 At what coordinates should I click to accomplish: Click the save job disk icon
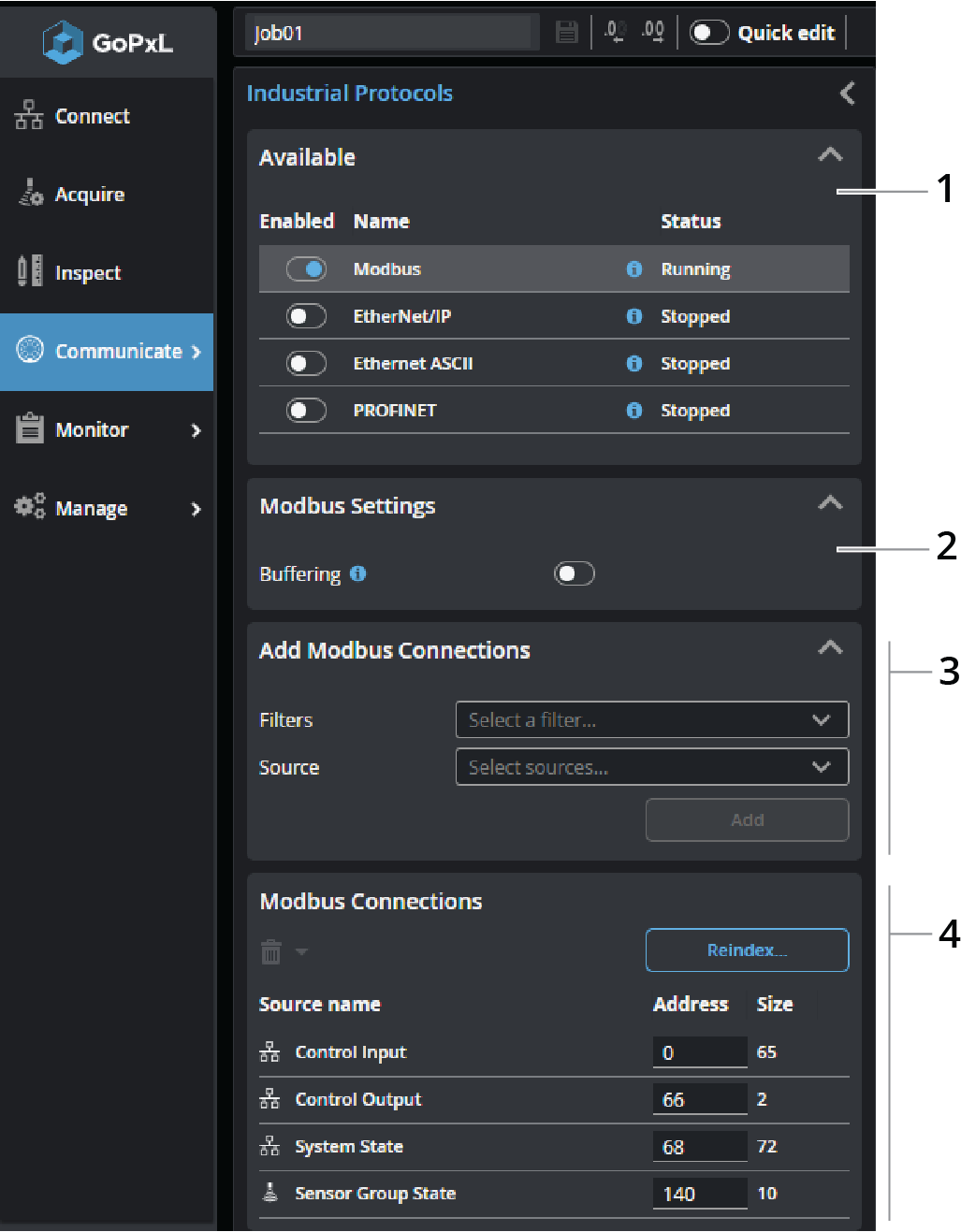point(566,33)
